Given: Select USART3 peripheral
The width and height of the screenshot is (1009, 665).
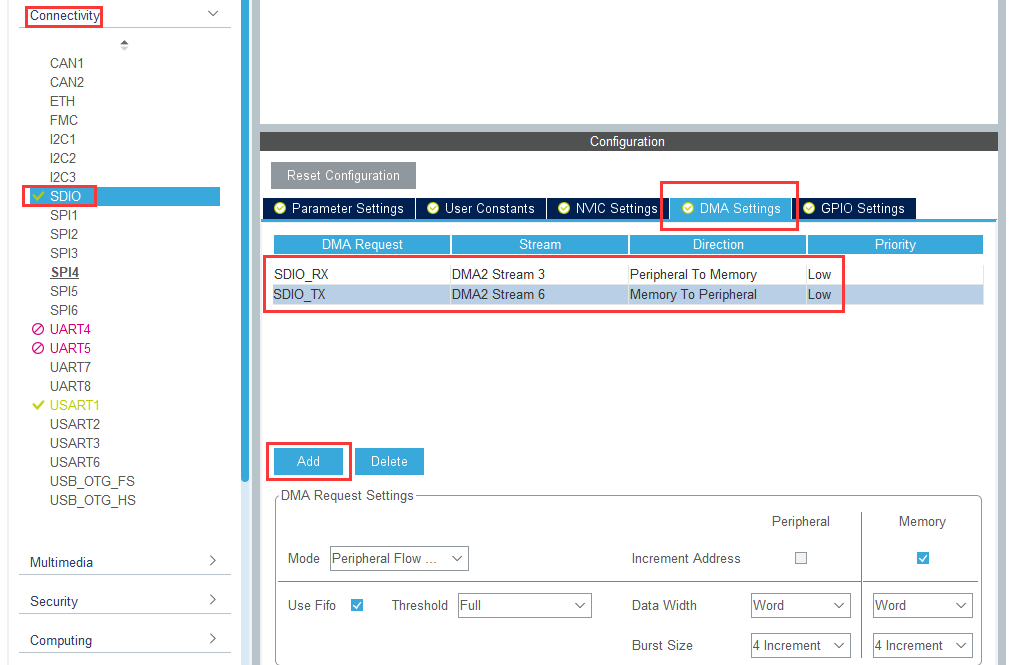Looking at the screenshot, I should pos(75,443).
